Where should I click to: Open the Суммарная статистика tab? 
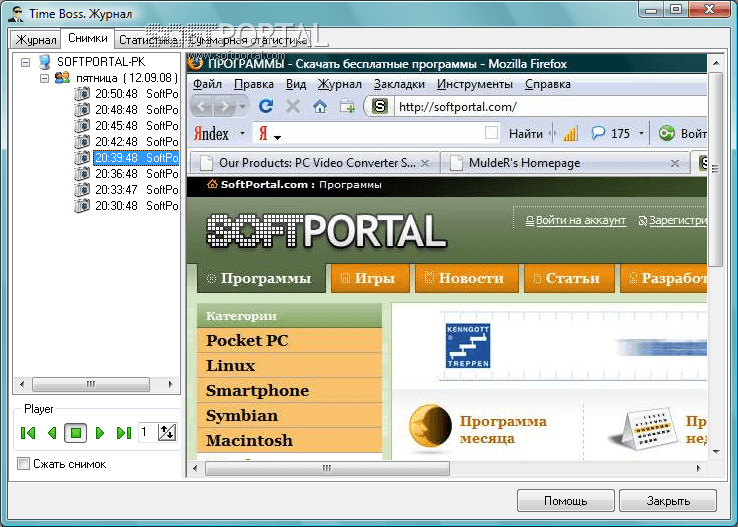tap(248, 40)
